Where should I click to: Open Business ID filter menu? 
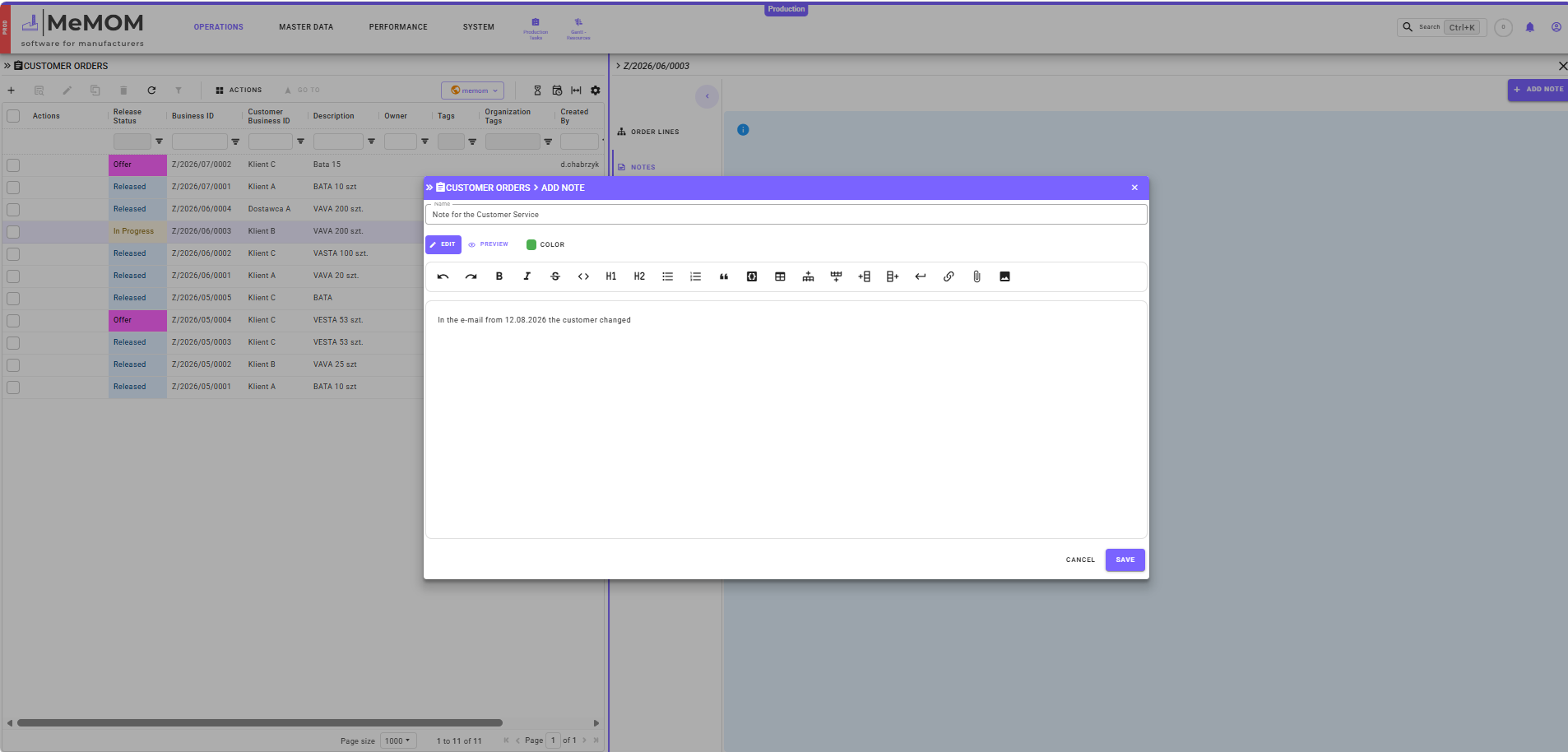click(235, 142)
